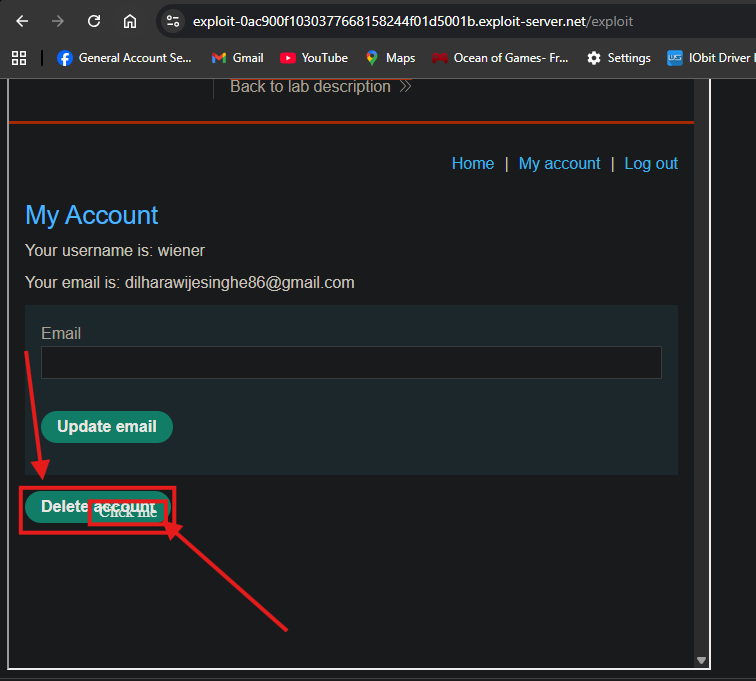Open the General Account Se... Facebook bookmark
This screenshot has width=756, height=681.
124,58
